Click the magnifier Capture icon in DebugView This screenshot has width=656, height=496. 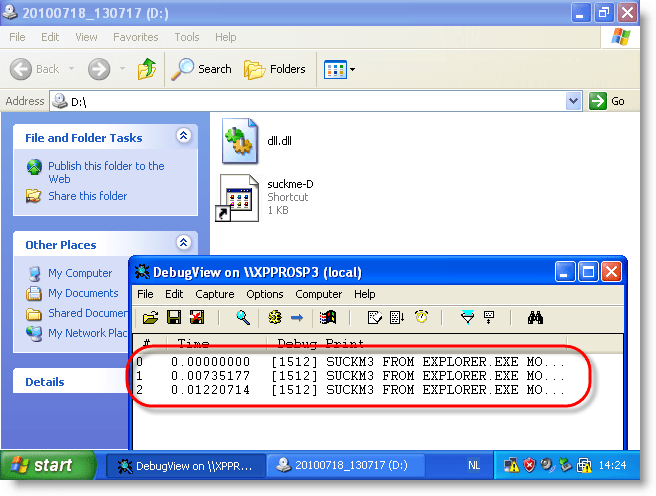tap(242, 318)
